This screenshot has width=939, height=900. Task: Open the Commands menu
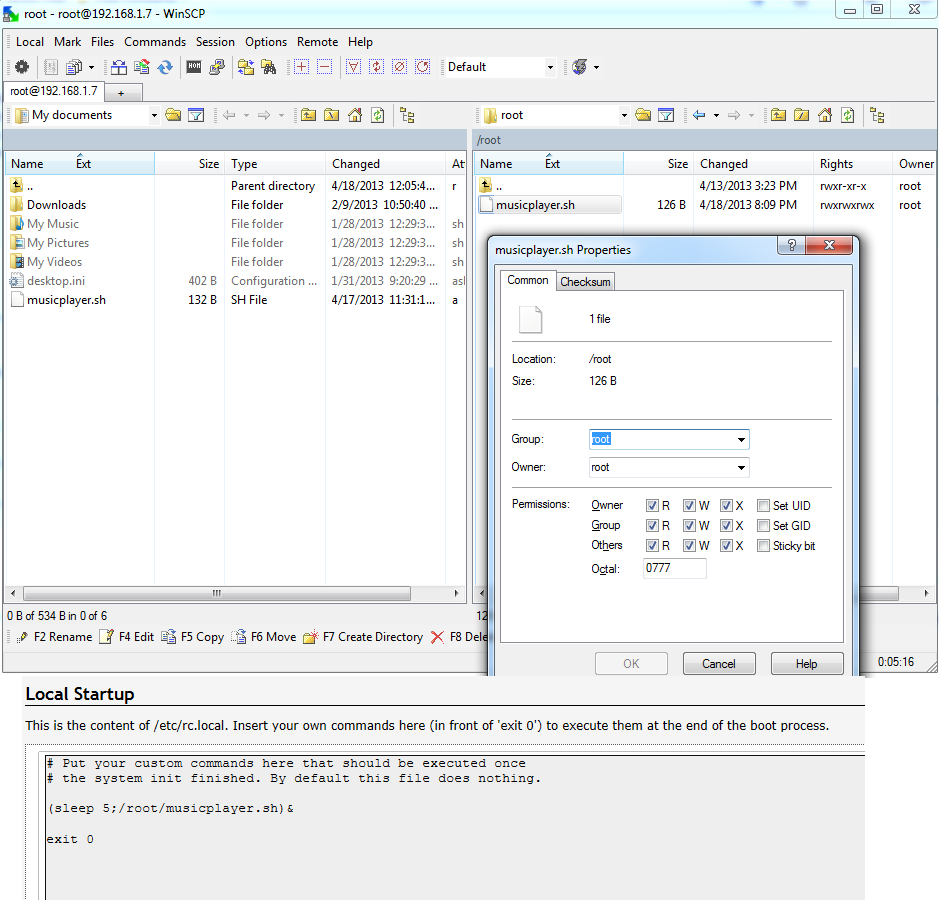155,42
